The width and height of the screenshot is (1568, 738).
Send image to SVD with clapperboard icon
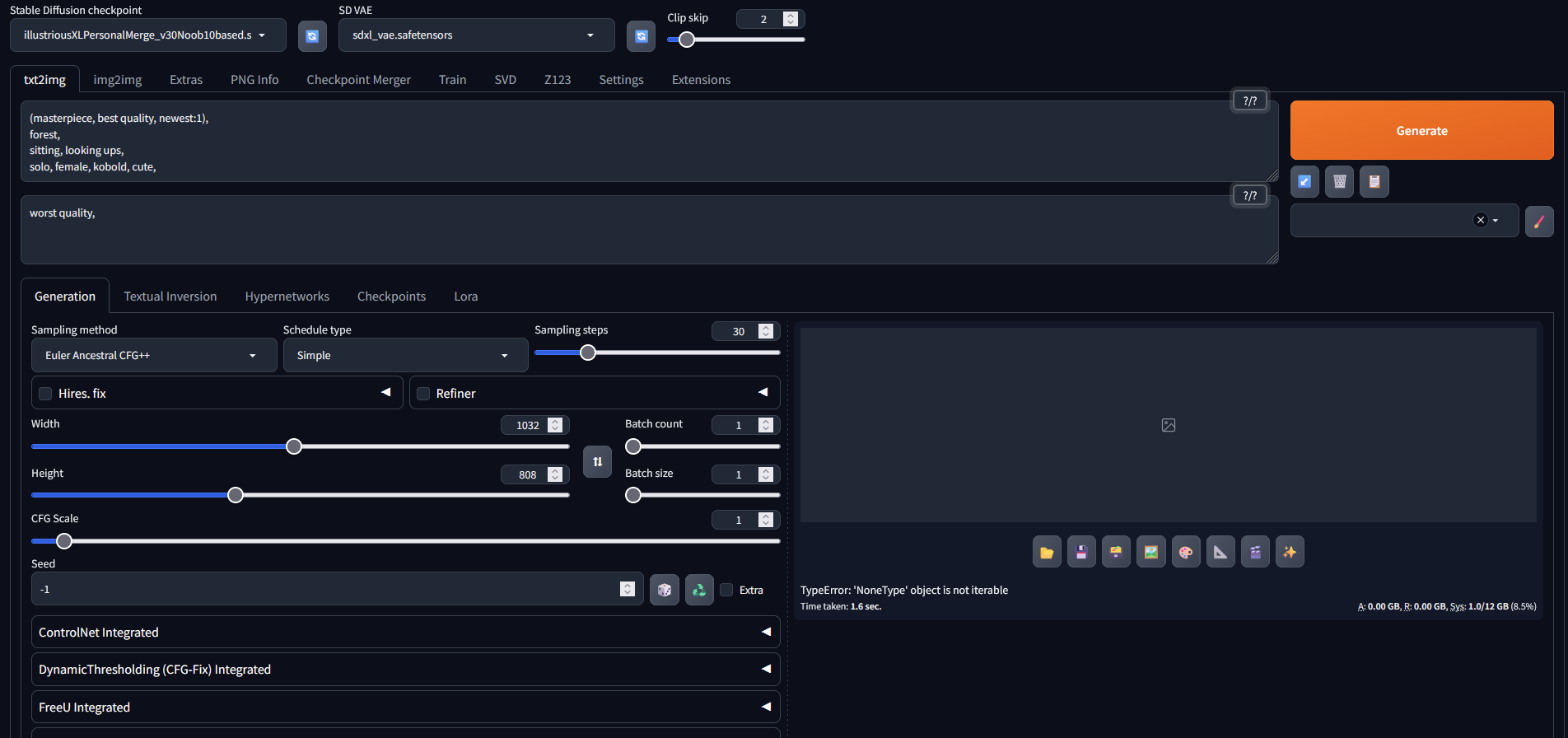point(1255,552)
